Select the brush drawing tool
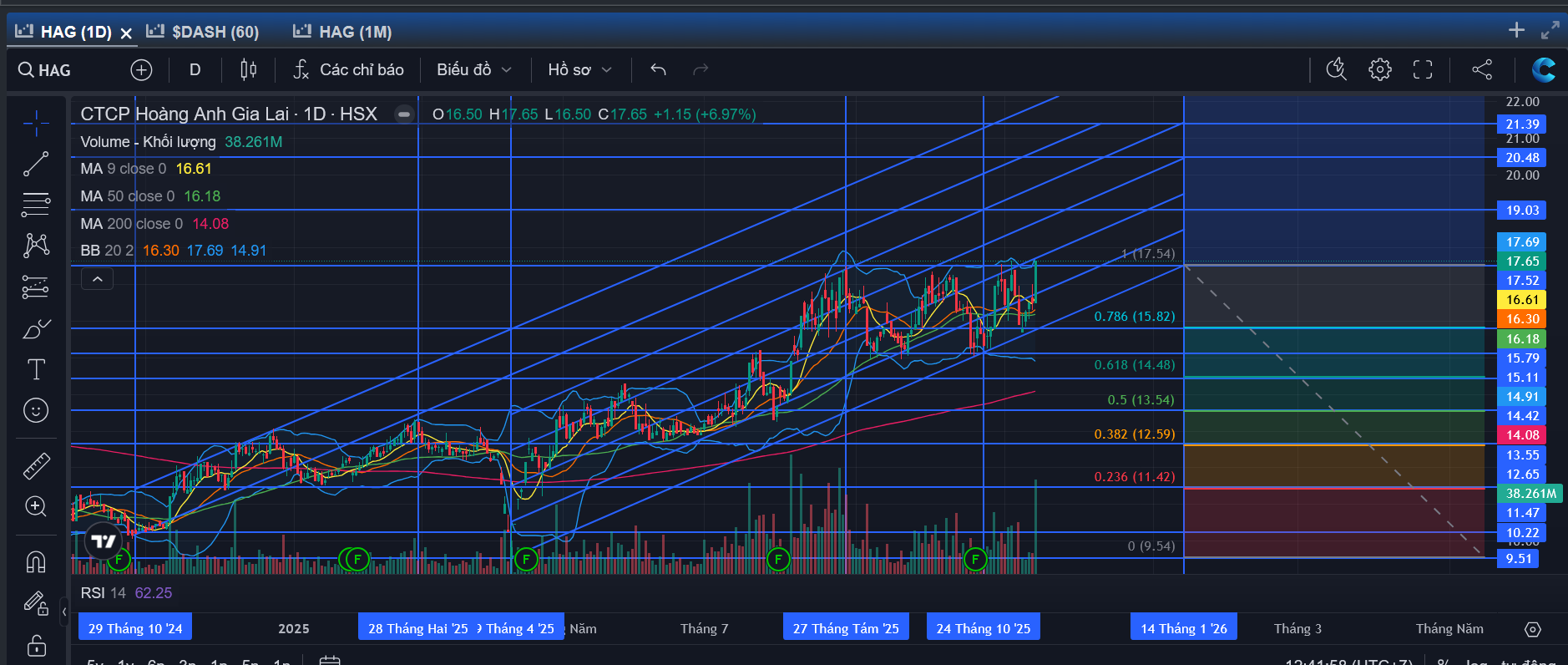Viewport: 1568px width, 665px height. [x=36, y=328]
